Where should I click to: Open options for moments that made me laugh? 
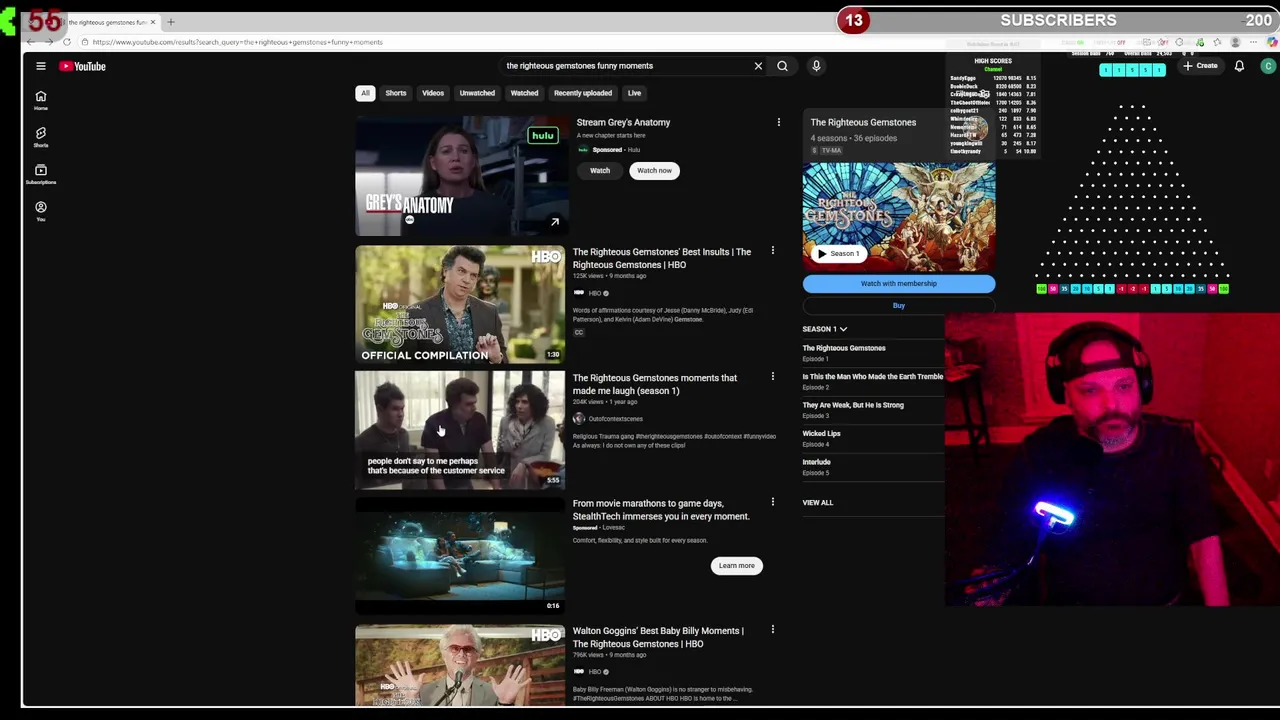(772, 376)
